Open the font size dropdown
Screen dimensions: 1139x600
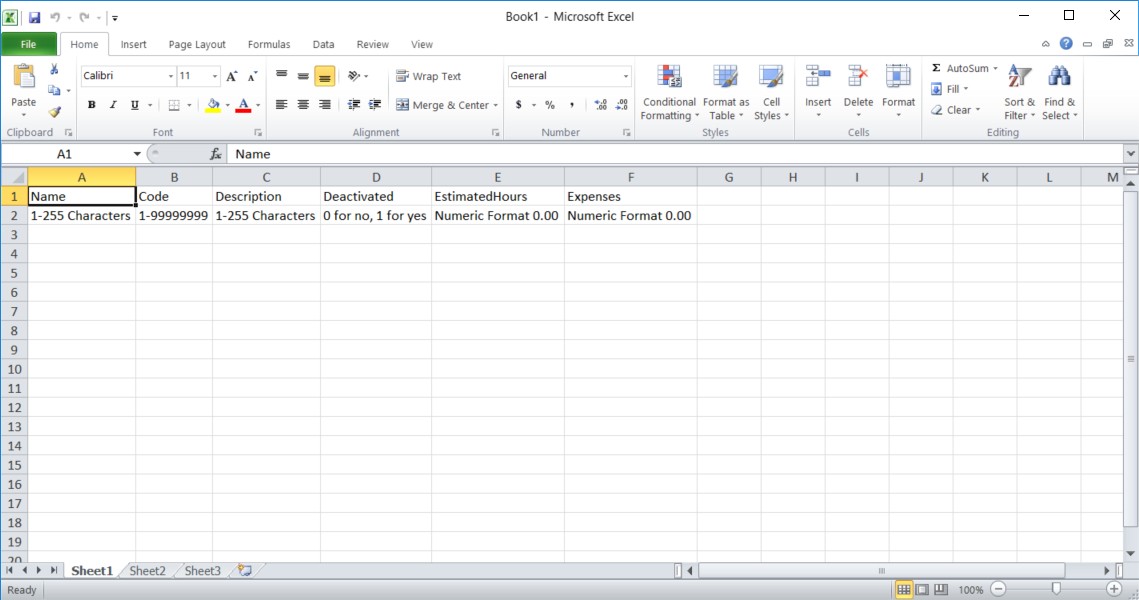(x=214, y=76)
